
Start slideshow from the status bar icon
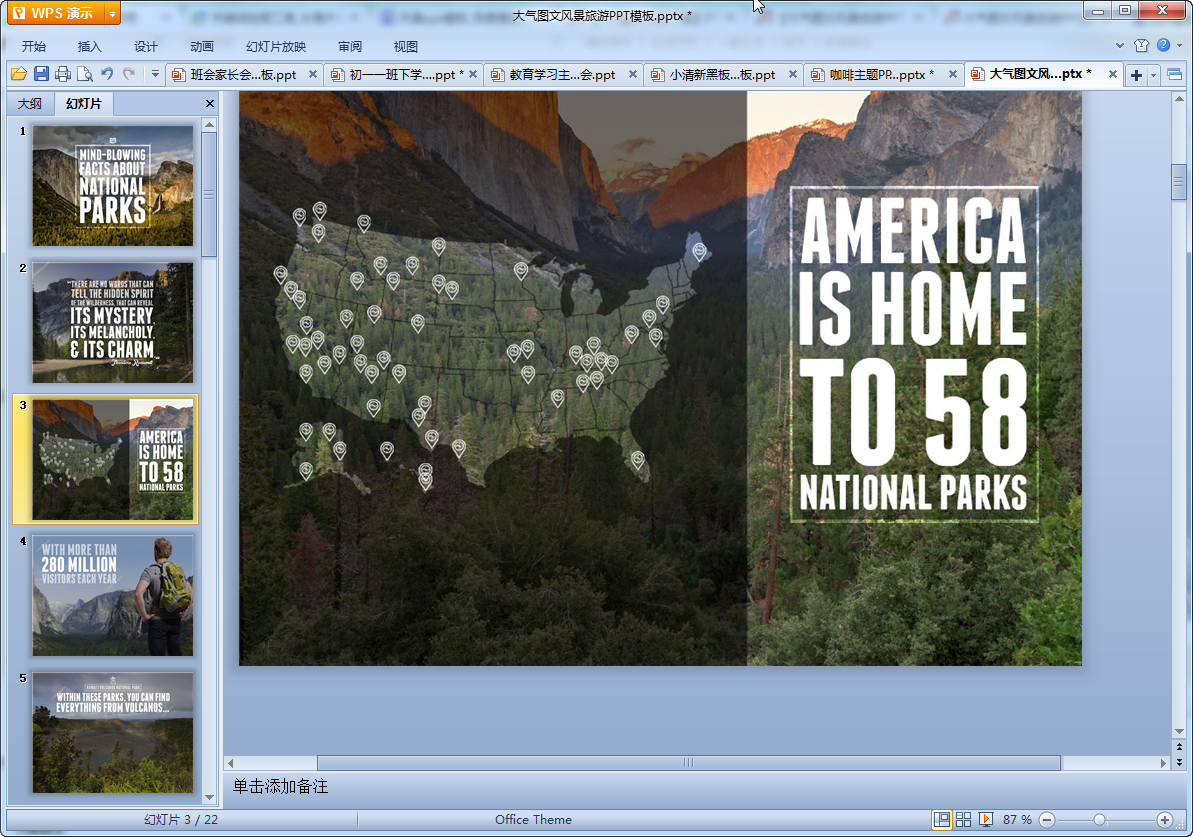(986, 820)
